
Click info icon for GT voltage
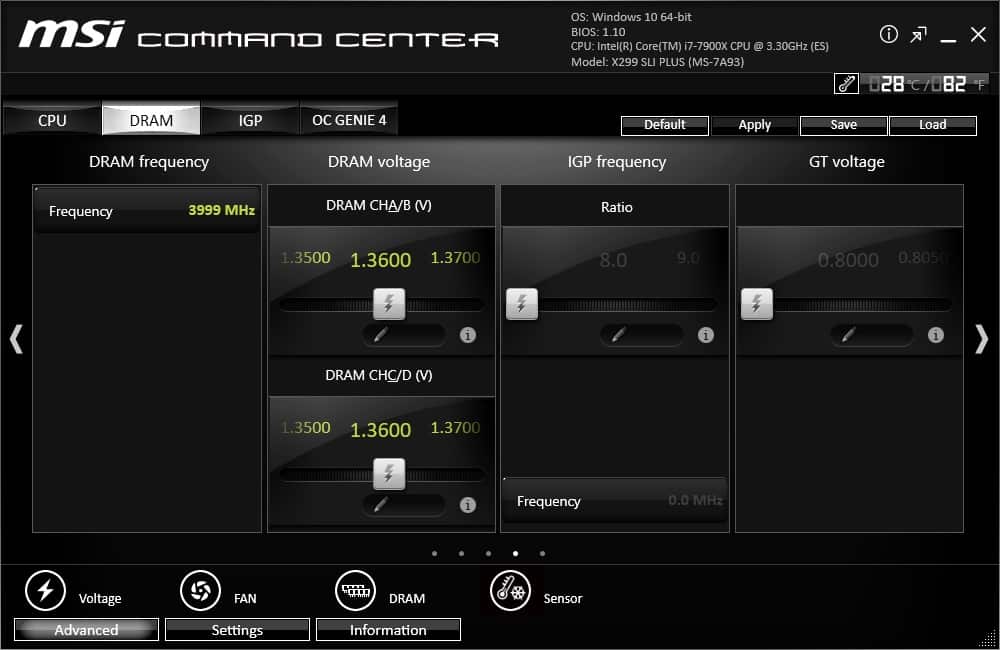click(936, 335)
